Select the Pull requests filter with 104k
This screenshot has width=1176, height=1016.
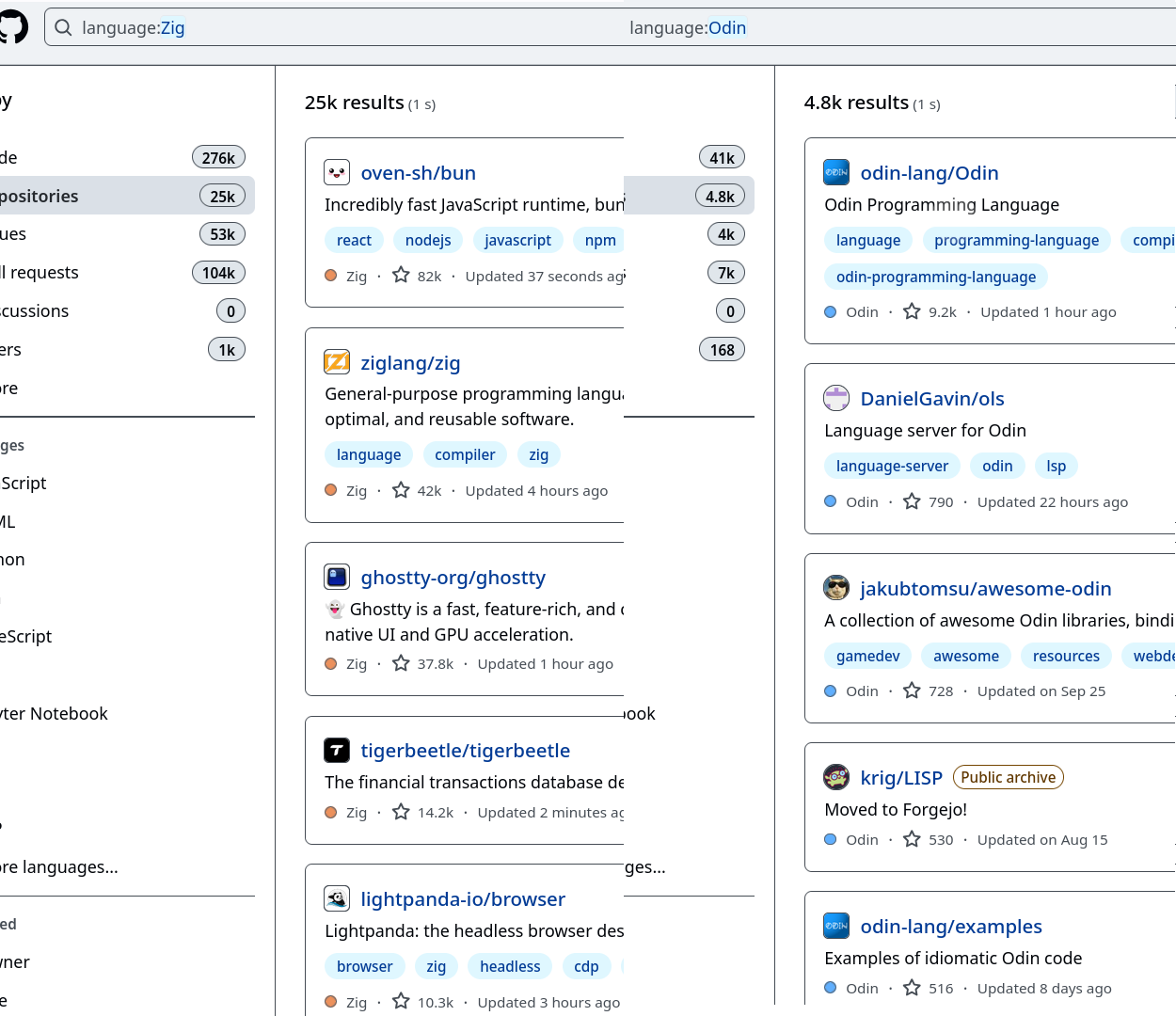126,272
